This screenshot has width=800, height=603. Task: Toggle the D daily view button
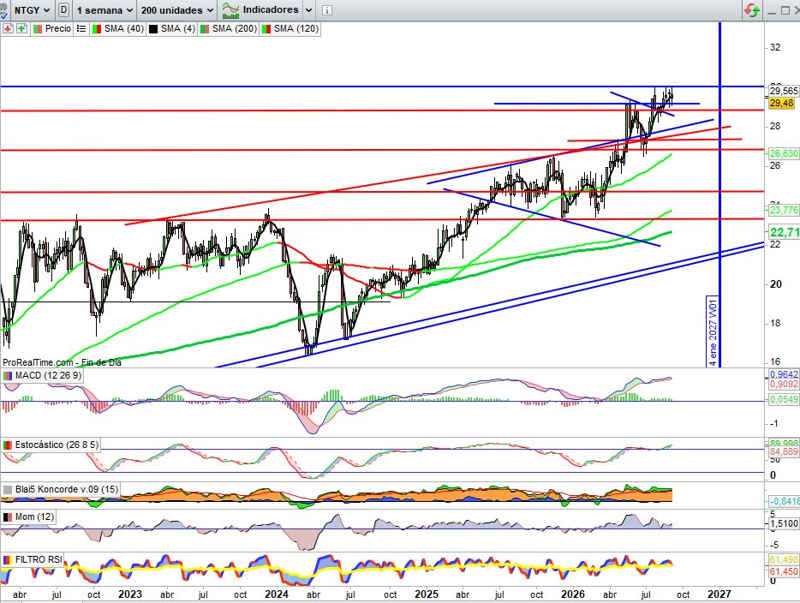point(63,10)
